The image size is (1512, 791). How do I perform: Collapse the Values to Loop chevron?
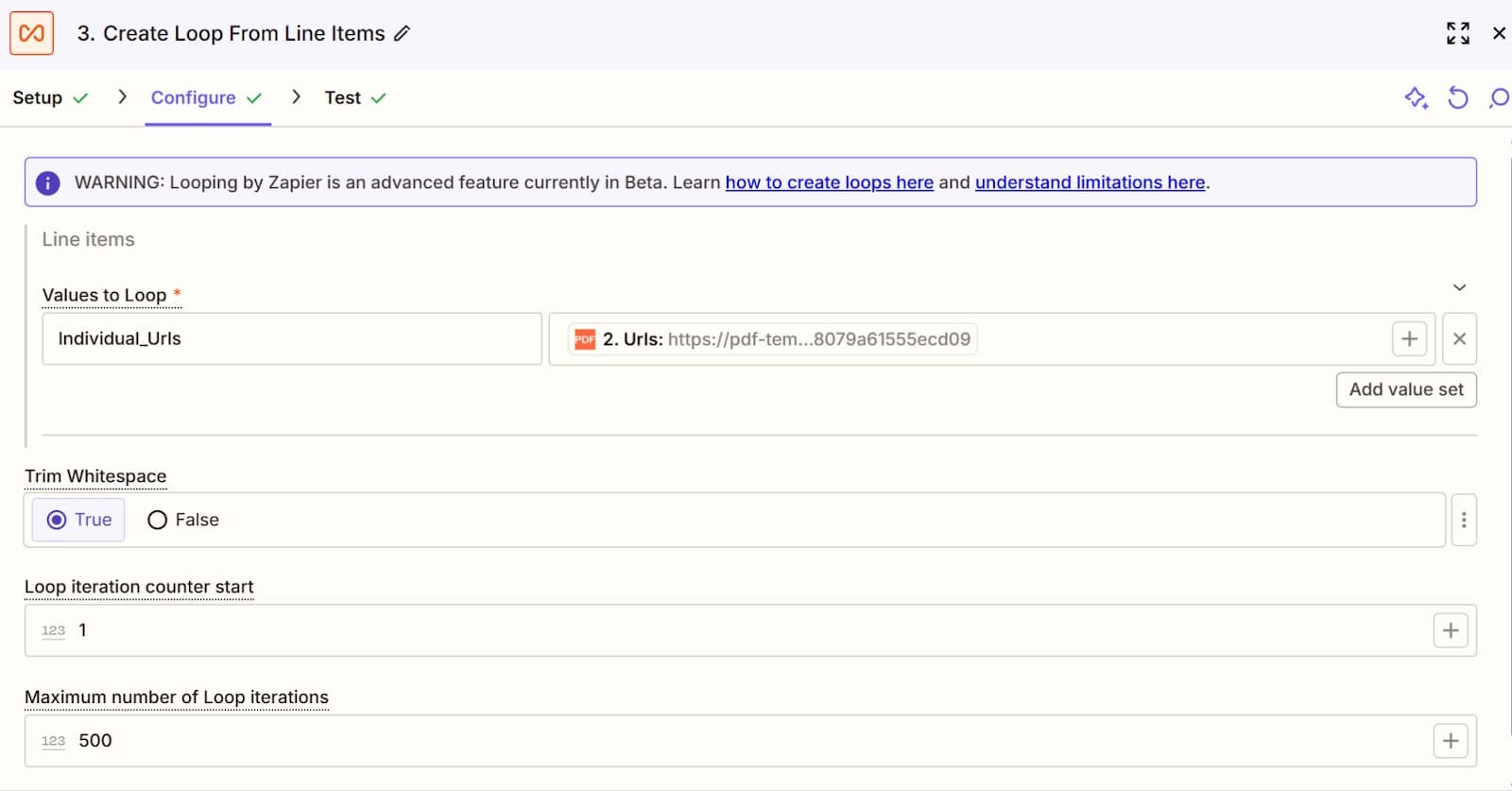1459,287
